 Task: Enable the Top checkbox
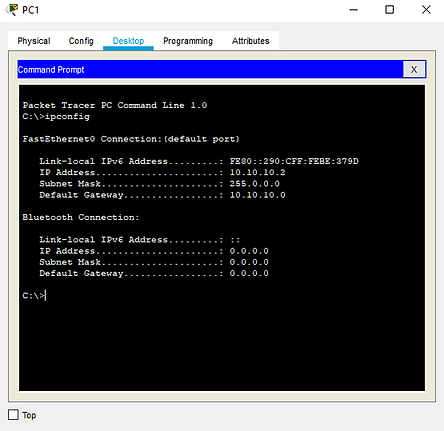pos(13,415)
